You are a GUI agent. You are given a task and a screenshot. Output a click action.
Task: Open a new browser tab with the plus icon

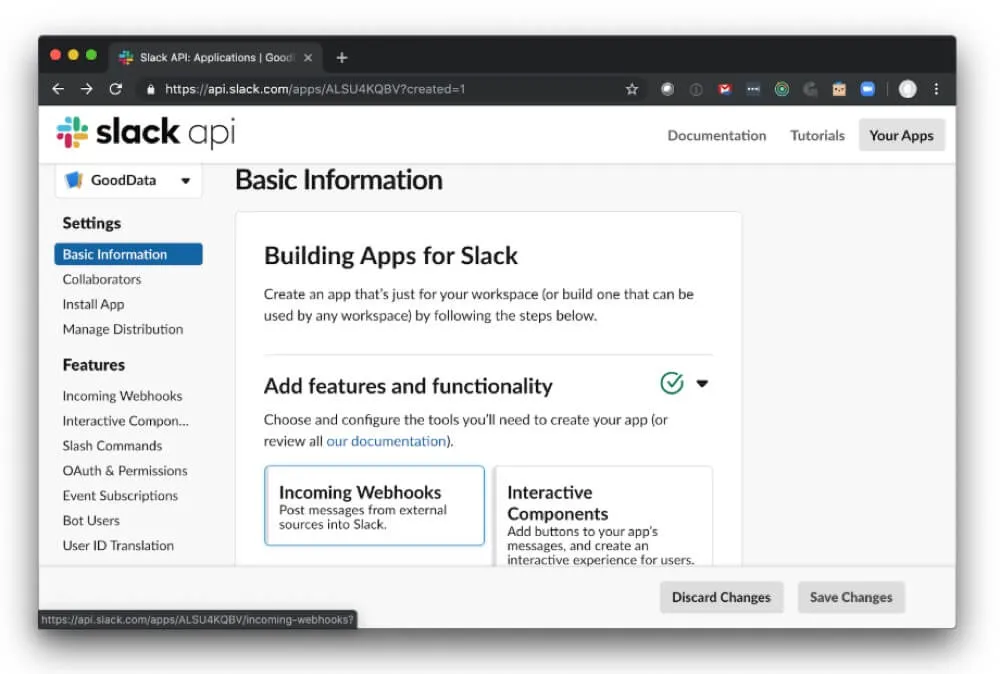point(341,57)
